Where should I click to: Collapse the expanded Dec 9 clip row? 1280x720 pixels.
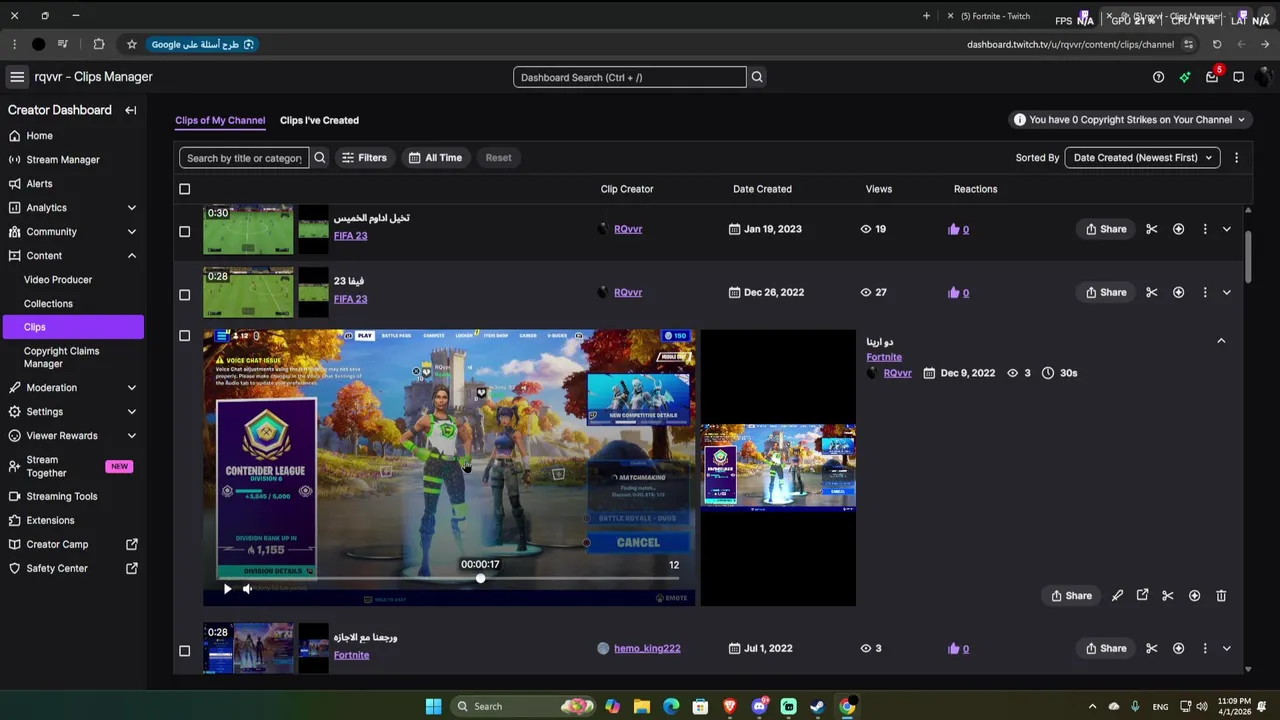point(1221,341)
